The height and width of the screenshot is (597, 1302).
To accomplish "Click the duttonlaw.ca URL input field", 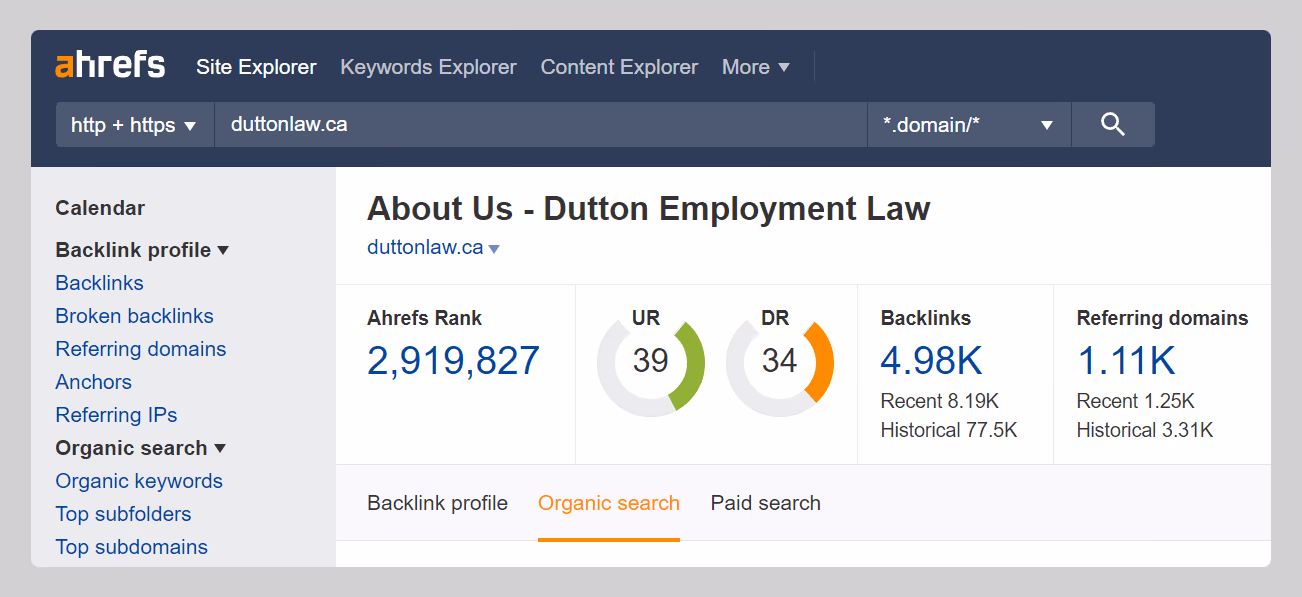I will click(x=541, y=125).
